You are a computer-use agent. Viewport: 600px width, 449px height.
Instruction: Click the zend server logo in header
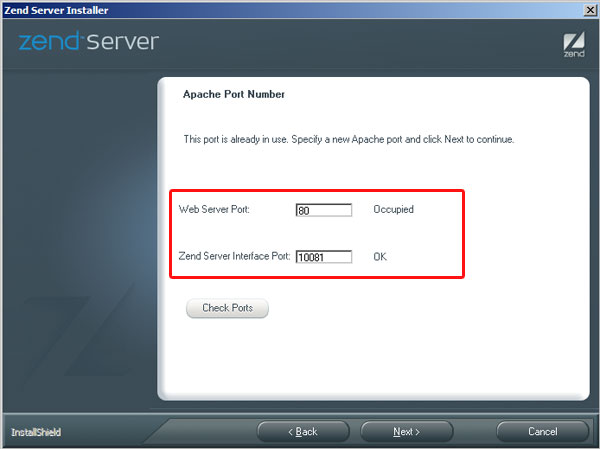coord(89,41)
